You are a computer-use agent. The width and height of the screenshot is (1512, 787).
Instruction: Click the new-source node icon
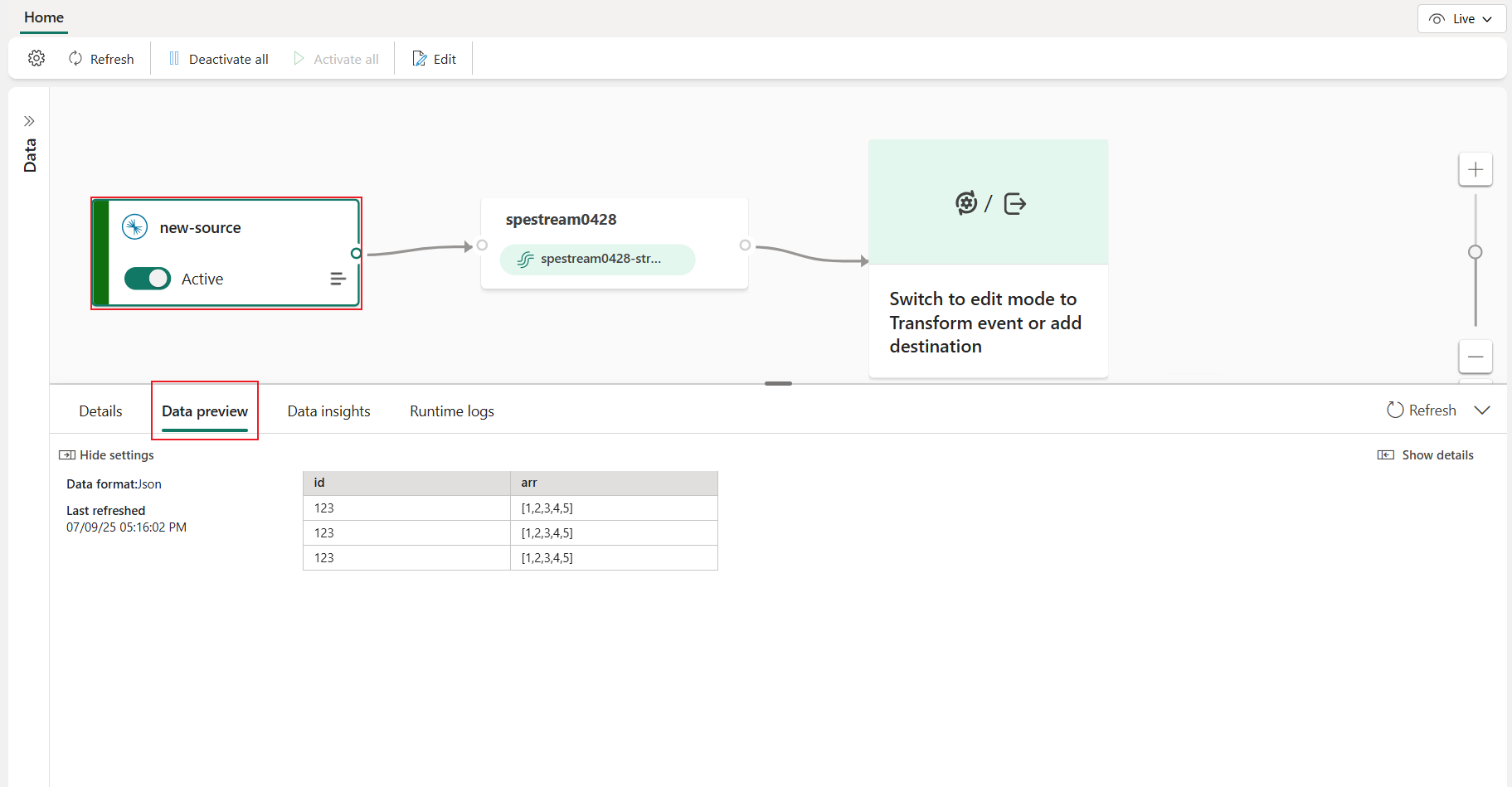134,227
